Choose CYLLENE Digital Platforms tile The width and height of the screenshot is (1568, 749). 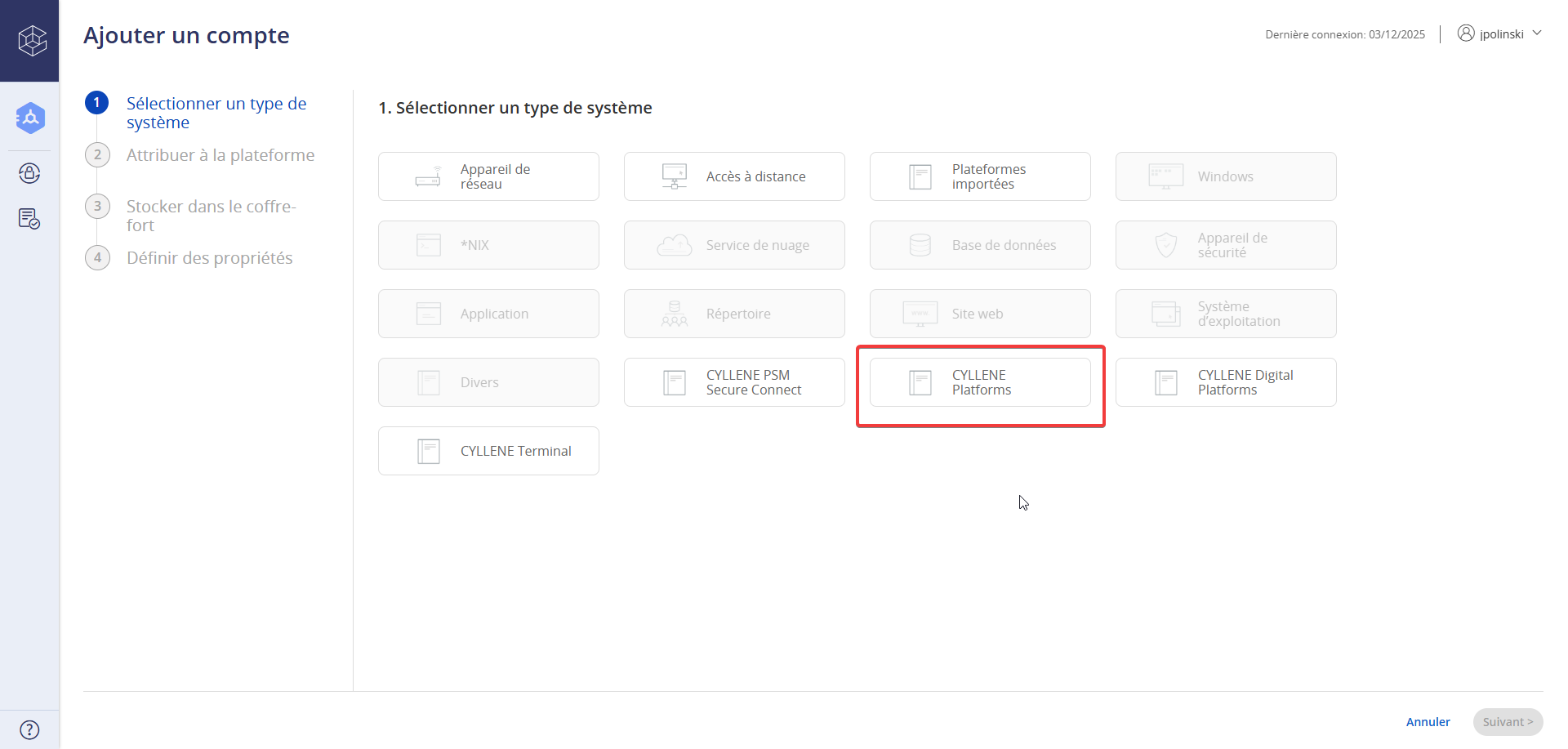[x=1225, y=382]
